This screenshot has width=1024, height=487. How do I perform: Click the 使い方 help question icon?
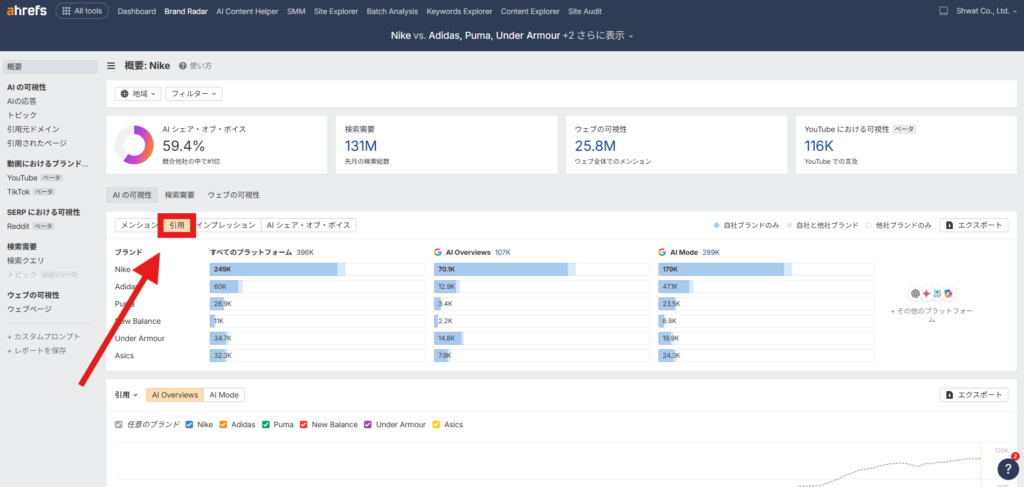[183, 66]
